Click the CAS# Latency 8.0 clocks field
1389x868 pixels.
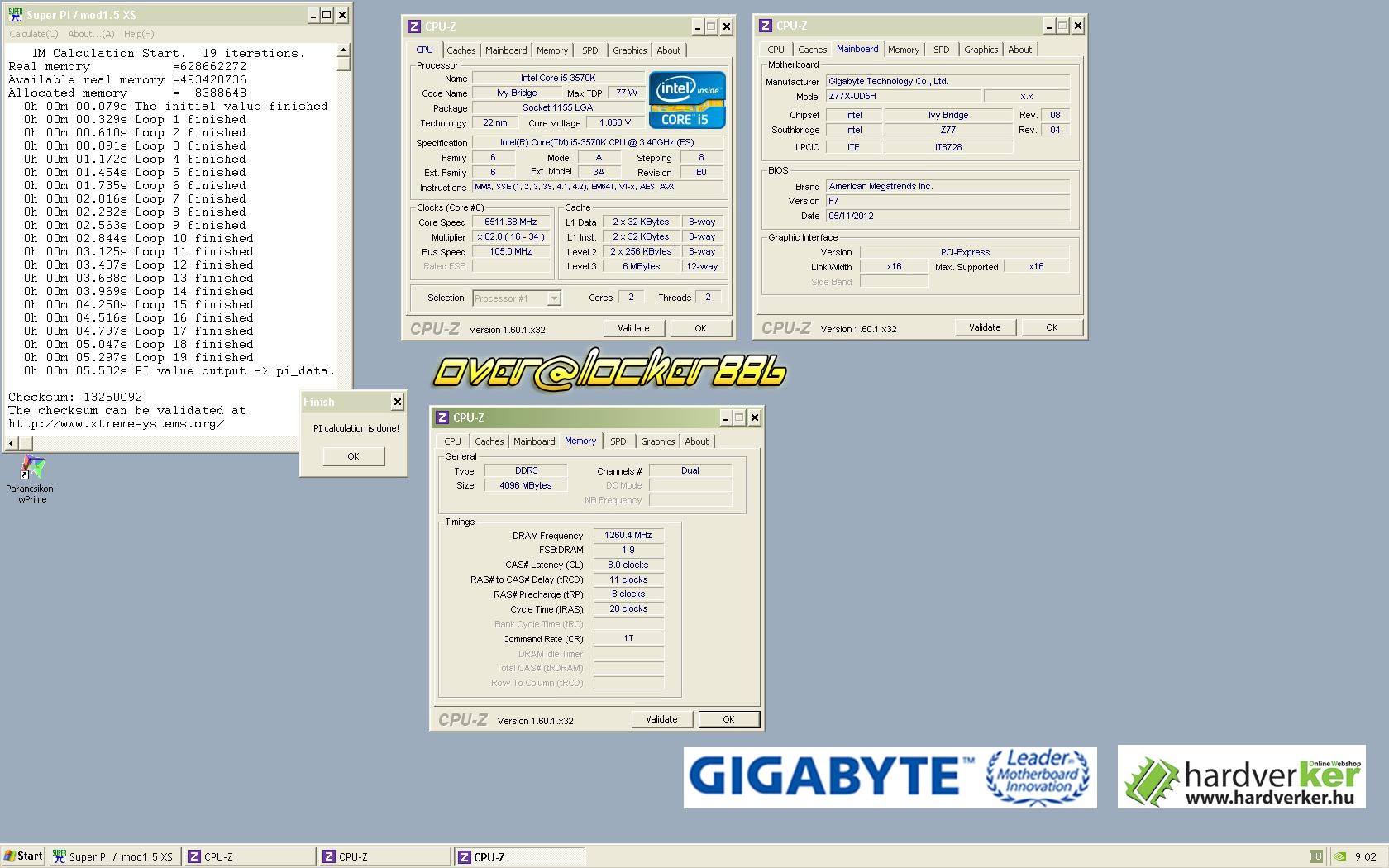[628, 565]
